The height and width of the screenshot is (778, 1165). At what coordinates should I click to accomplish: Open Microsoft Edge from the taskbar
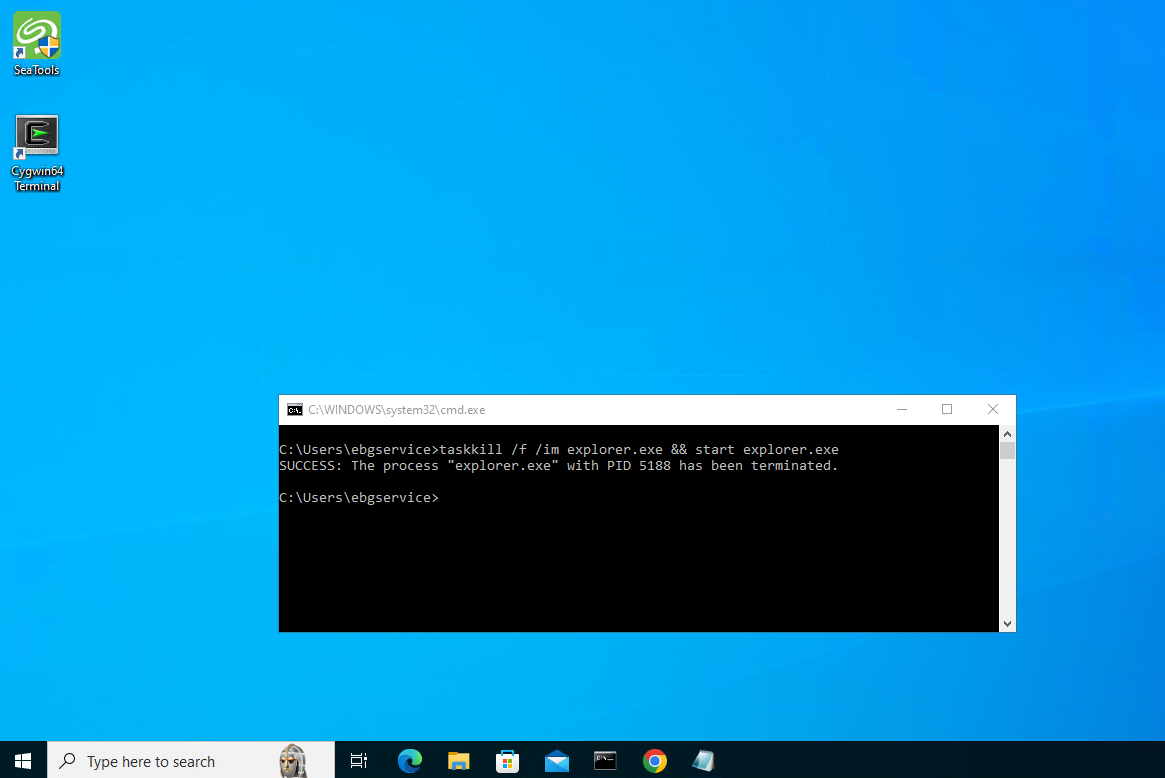tap(409, 761)
